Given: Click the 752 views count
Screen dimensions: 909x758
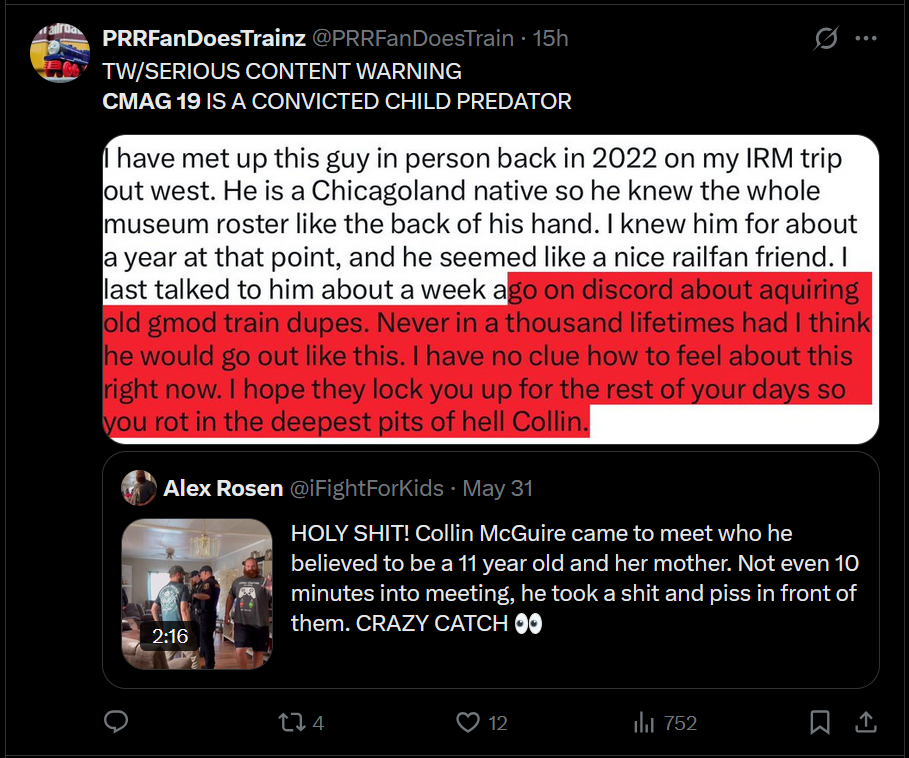Looking at the screenshot, I should pyautogui.click(x=680, y=722).
